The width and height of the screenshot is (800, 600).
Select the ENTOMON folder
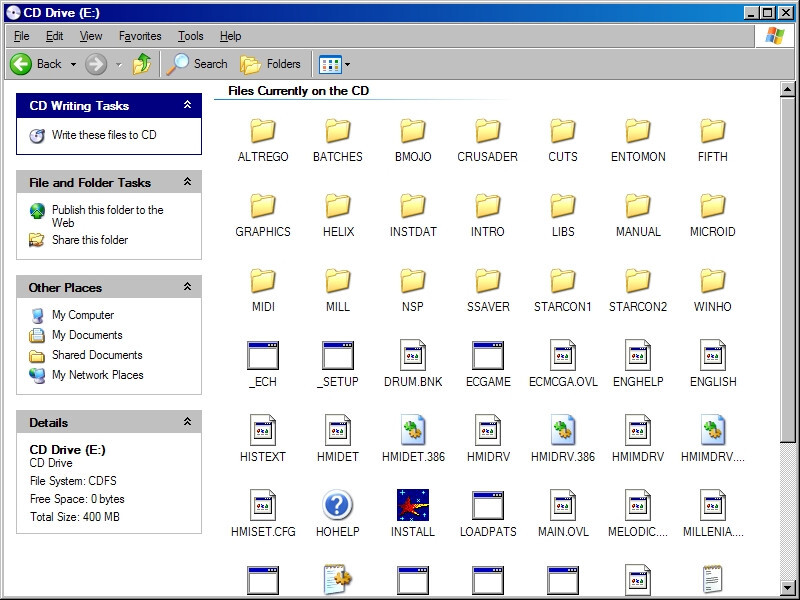638,140
